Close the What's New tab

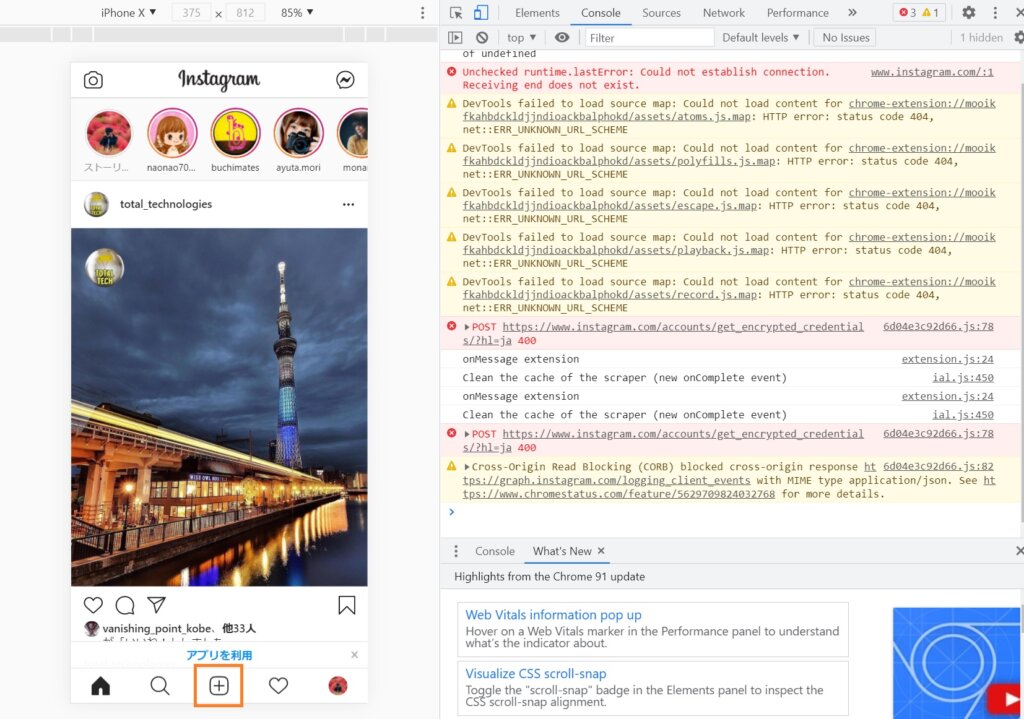(601, 551)
